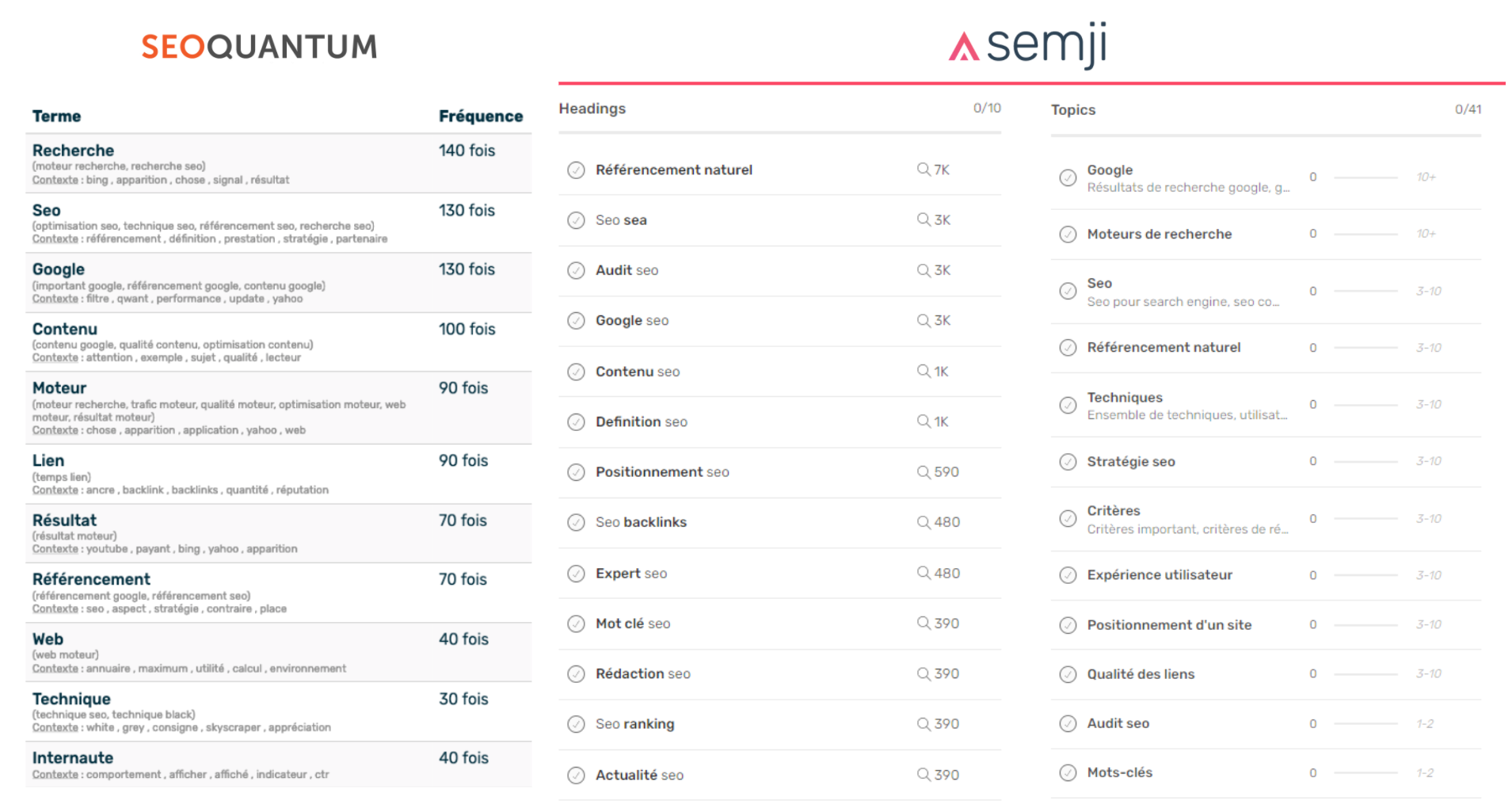
Task: Click the SEOQUANTUM logo
Action: click(259, 47)
